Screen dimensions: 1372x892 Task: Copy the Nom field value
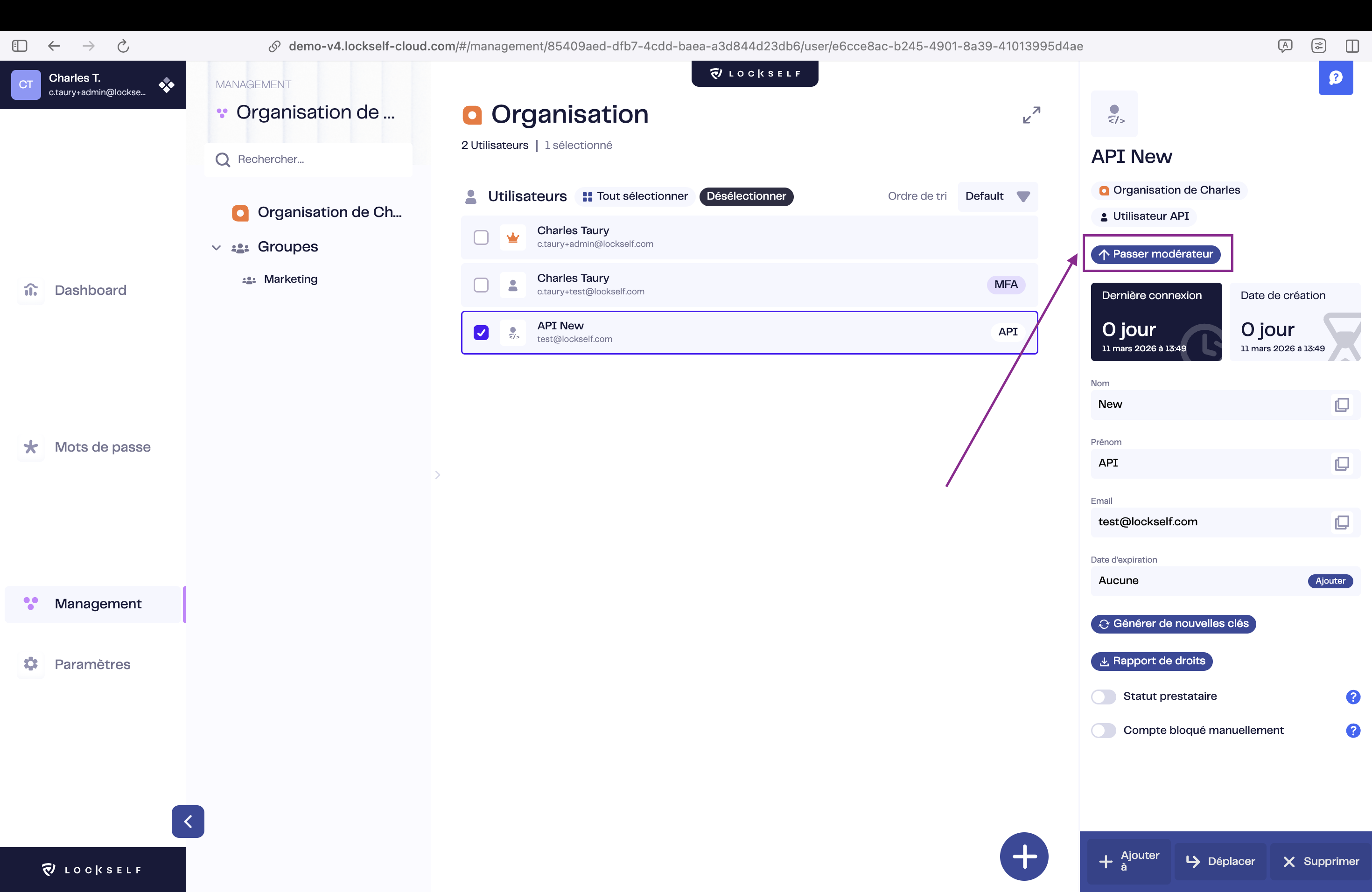tap(1342, 404)
